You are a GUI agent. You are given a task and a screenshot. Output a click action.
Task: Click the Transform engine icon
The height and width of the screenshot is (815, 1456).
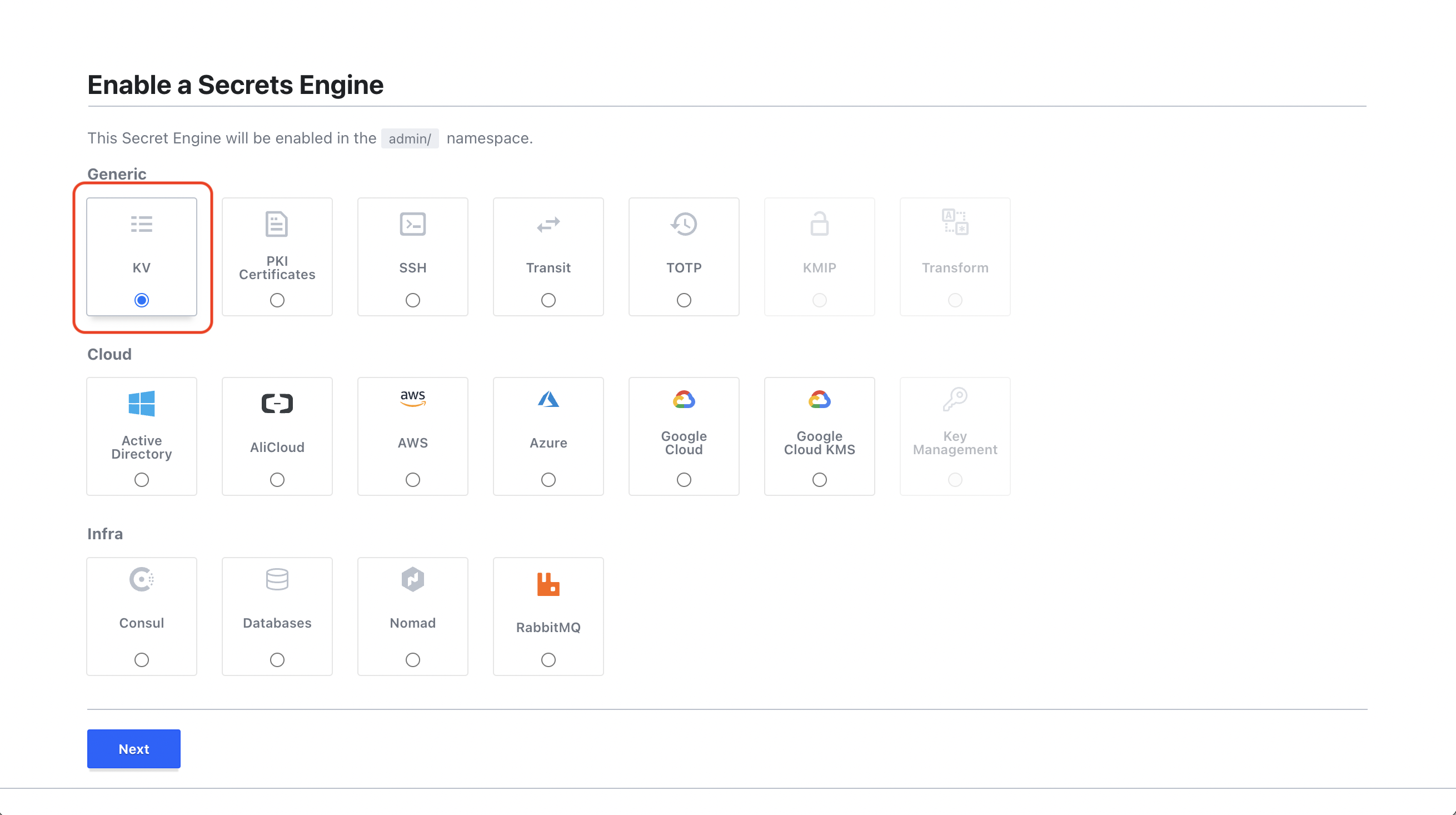coord(955,222)
